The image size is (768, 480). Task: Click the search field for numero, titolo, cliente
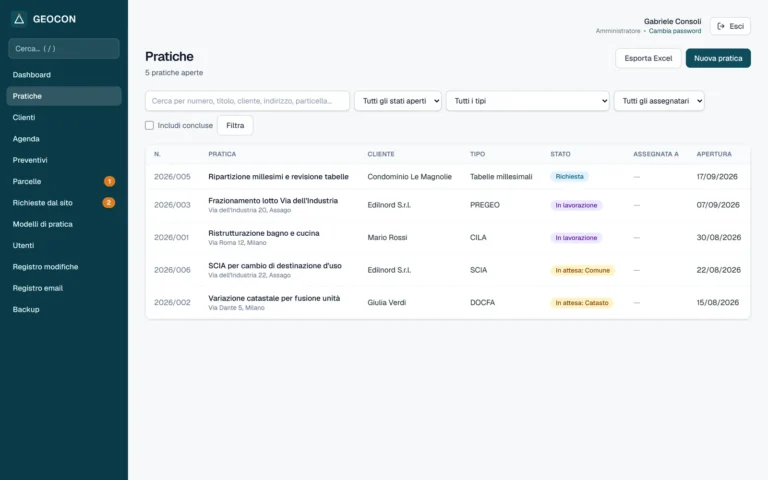pyautogui.click(x=247, y=101)
